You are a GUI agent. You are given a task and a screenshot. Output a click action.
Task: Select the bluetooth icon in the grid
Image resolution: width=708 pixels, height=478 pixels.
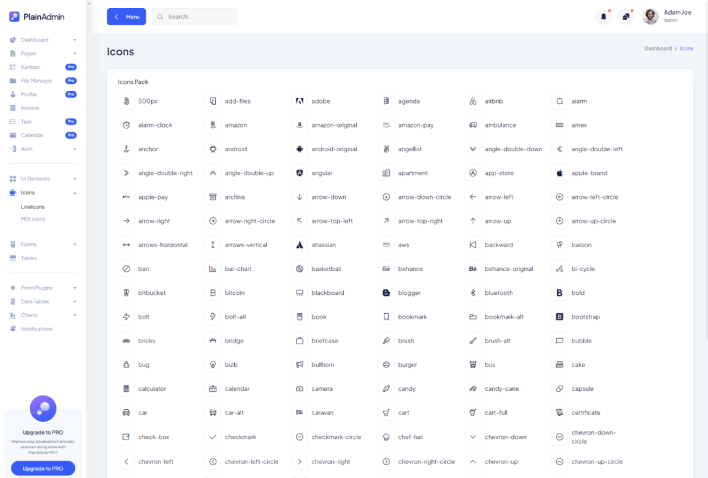(x=473, y=293)
